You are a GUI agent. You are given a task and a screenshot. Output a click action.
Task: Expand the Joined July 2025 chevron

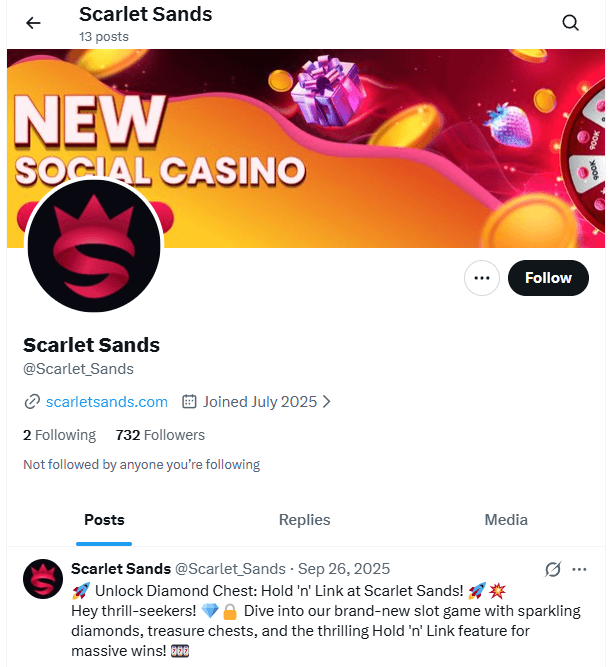pos(327,402)
